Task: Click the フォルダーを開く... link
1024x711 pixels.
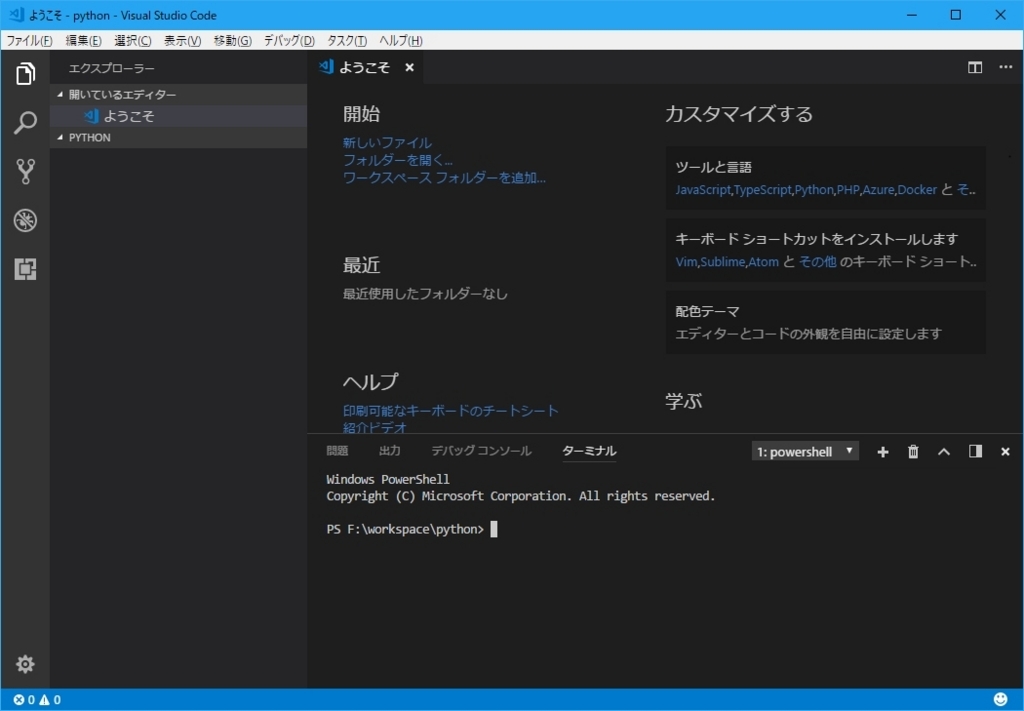Action: coord(398,160)
